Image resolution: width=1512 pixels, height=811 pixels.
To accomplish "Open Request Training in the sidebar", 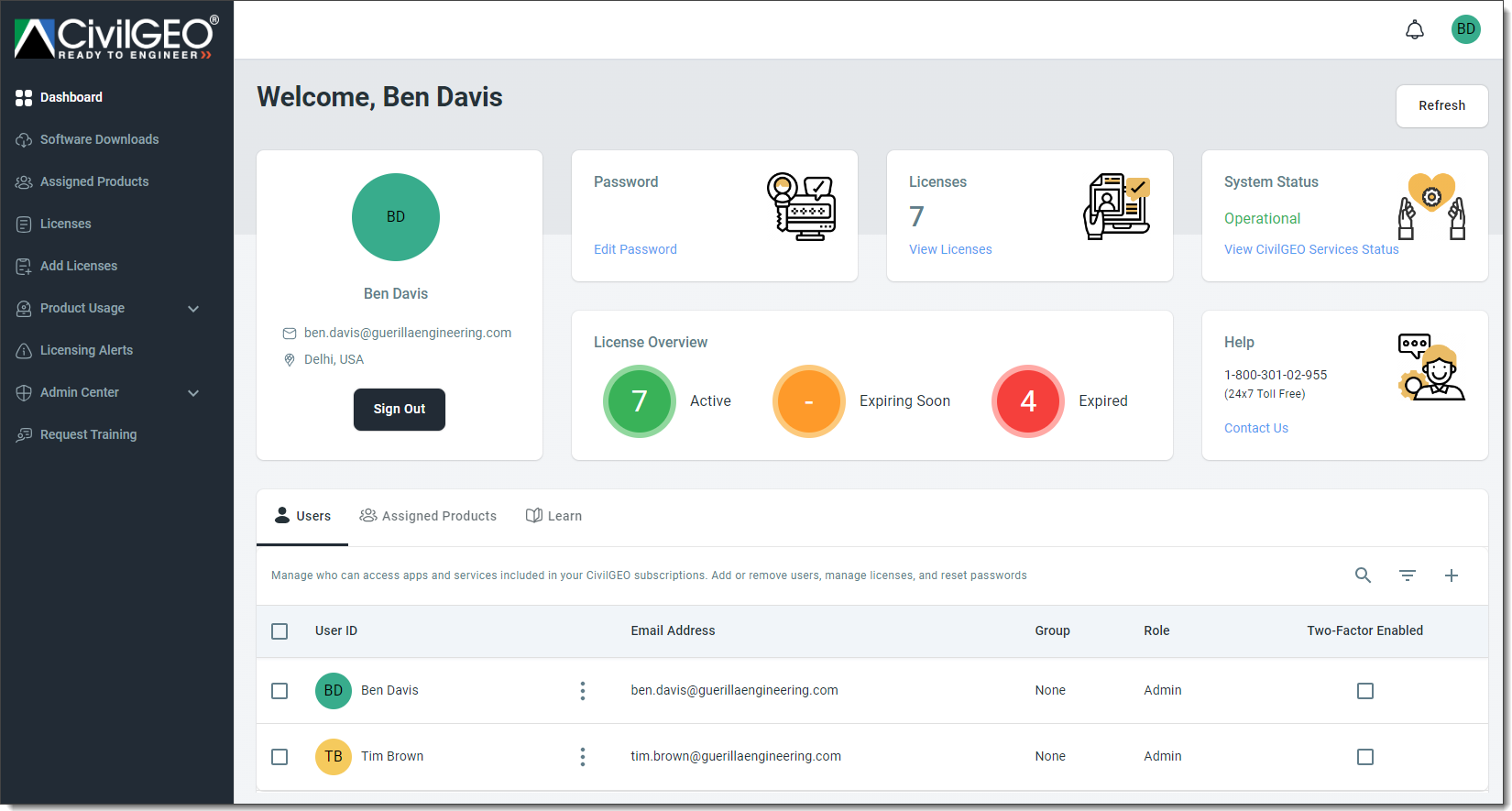I will pyautogui.click(x=88, y=434).
